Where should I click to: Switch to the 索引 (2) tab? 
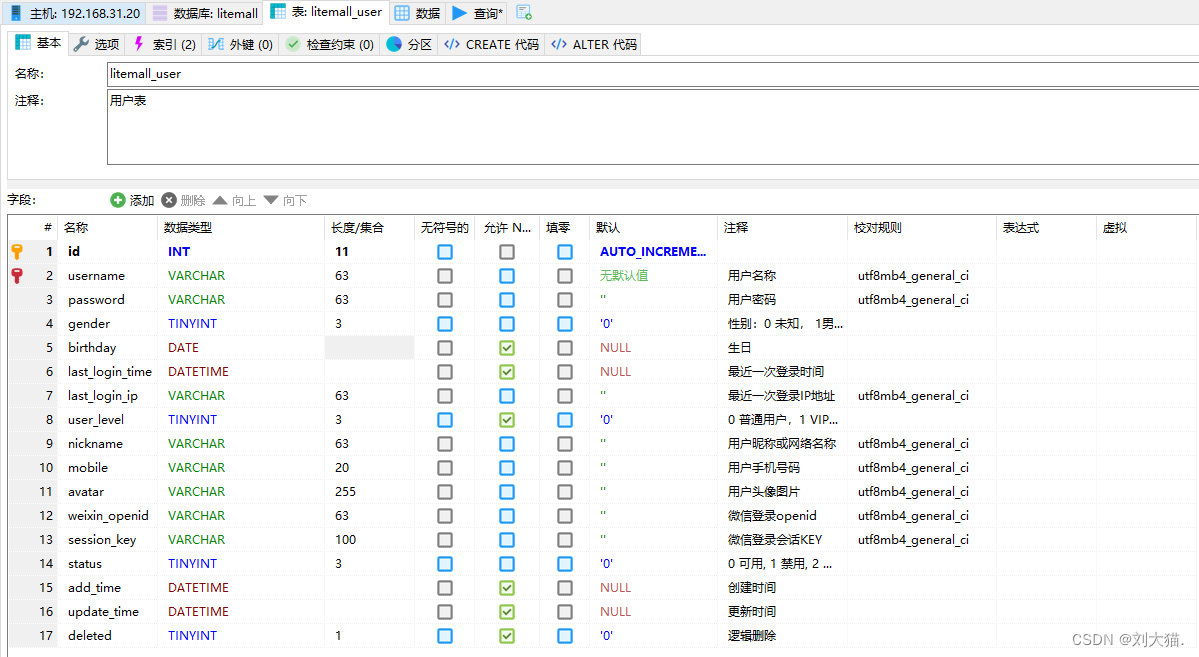click(164, 44)
